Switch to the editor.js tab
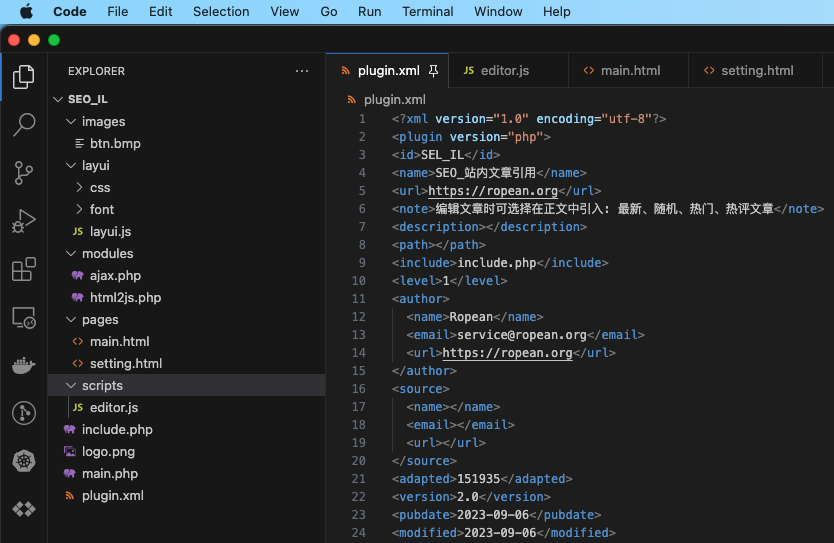 tap(504, 71)
